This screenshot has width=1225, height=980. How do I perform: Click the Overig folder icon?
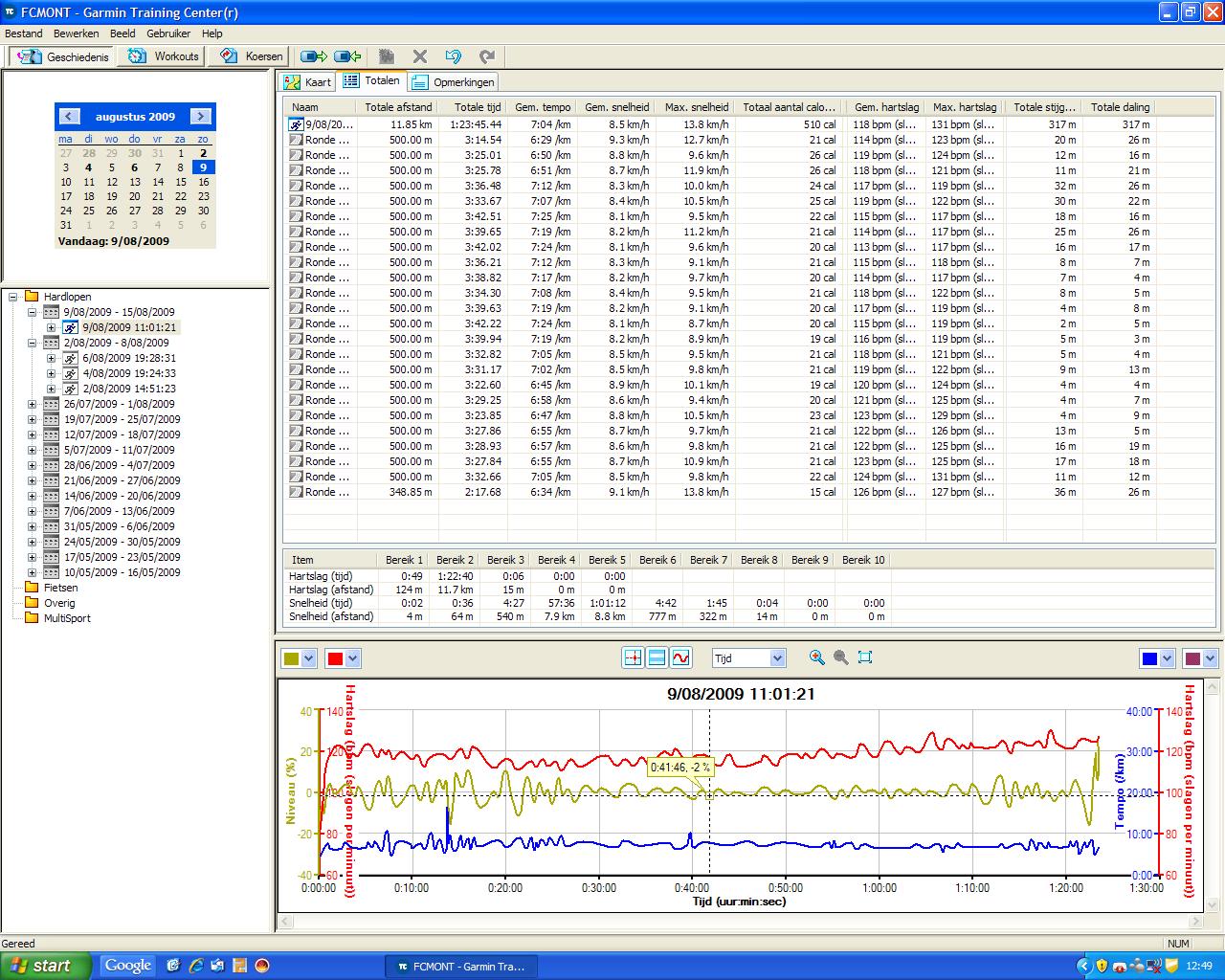pyautogui.click(x=32, y=603)
